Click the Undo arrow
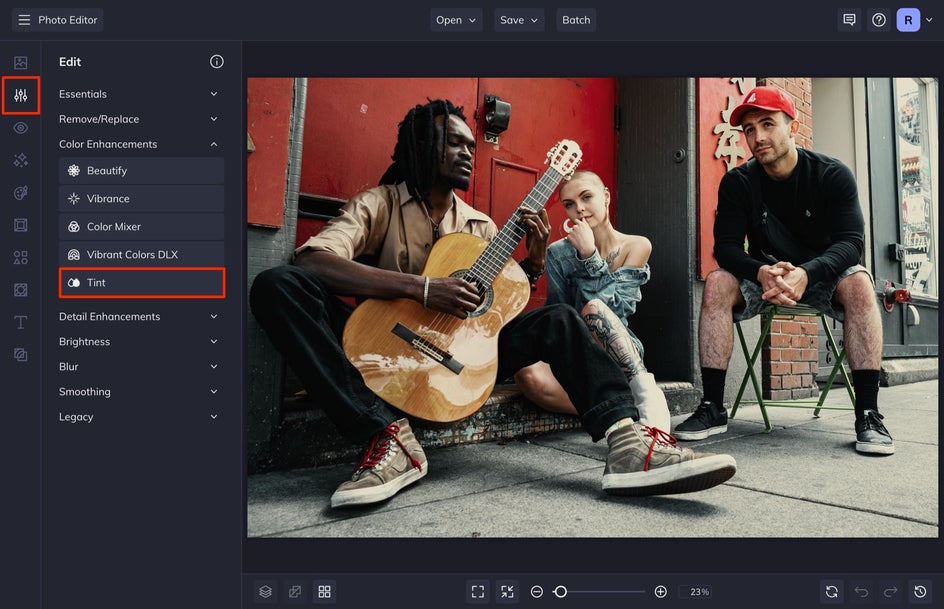This screenshot has height=609, width=944. [x=862, y=592]
